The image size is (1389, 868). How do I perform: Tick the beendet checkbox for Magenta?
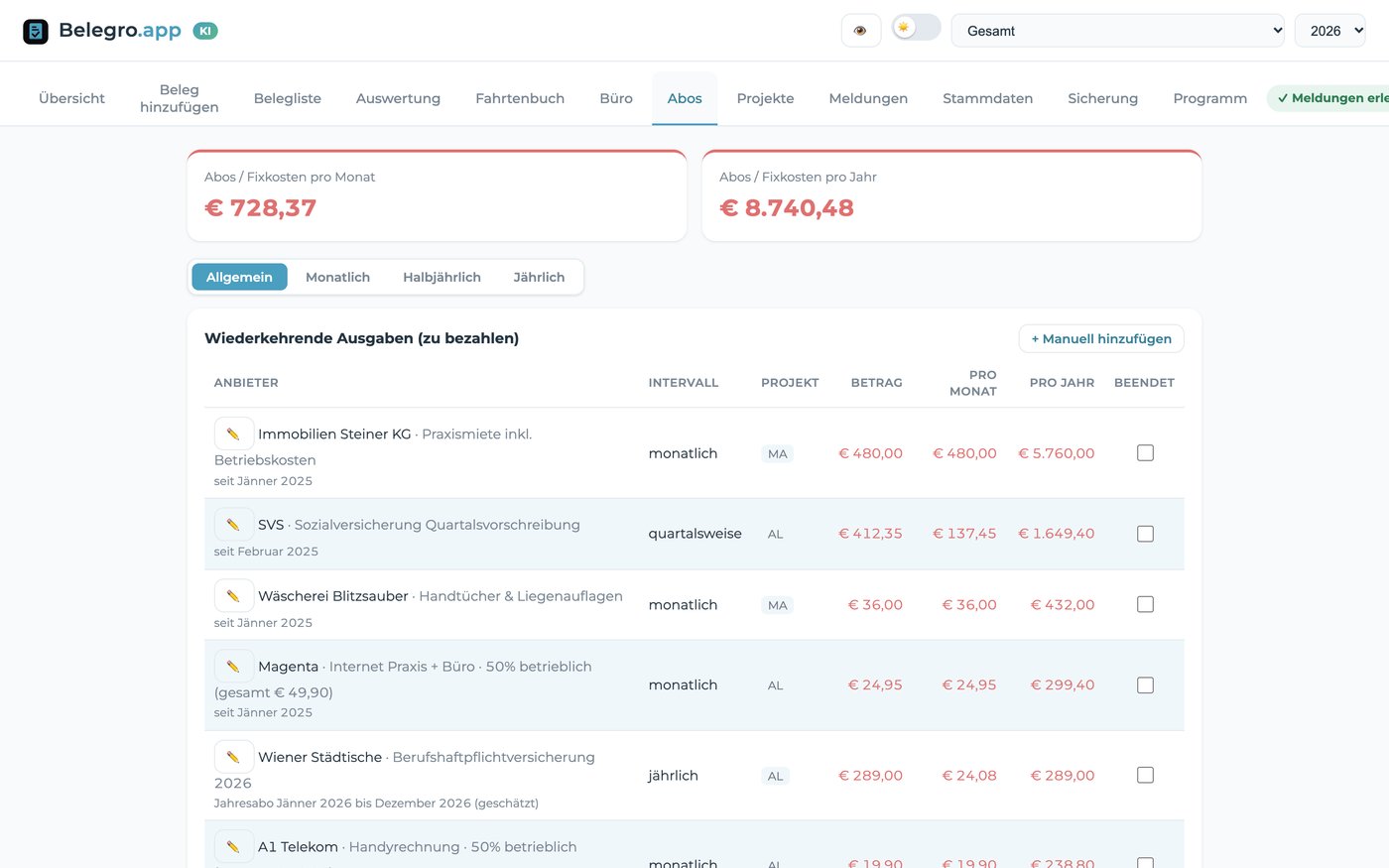click(x=1145, y=685)
